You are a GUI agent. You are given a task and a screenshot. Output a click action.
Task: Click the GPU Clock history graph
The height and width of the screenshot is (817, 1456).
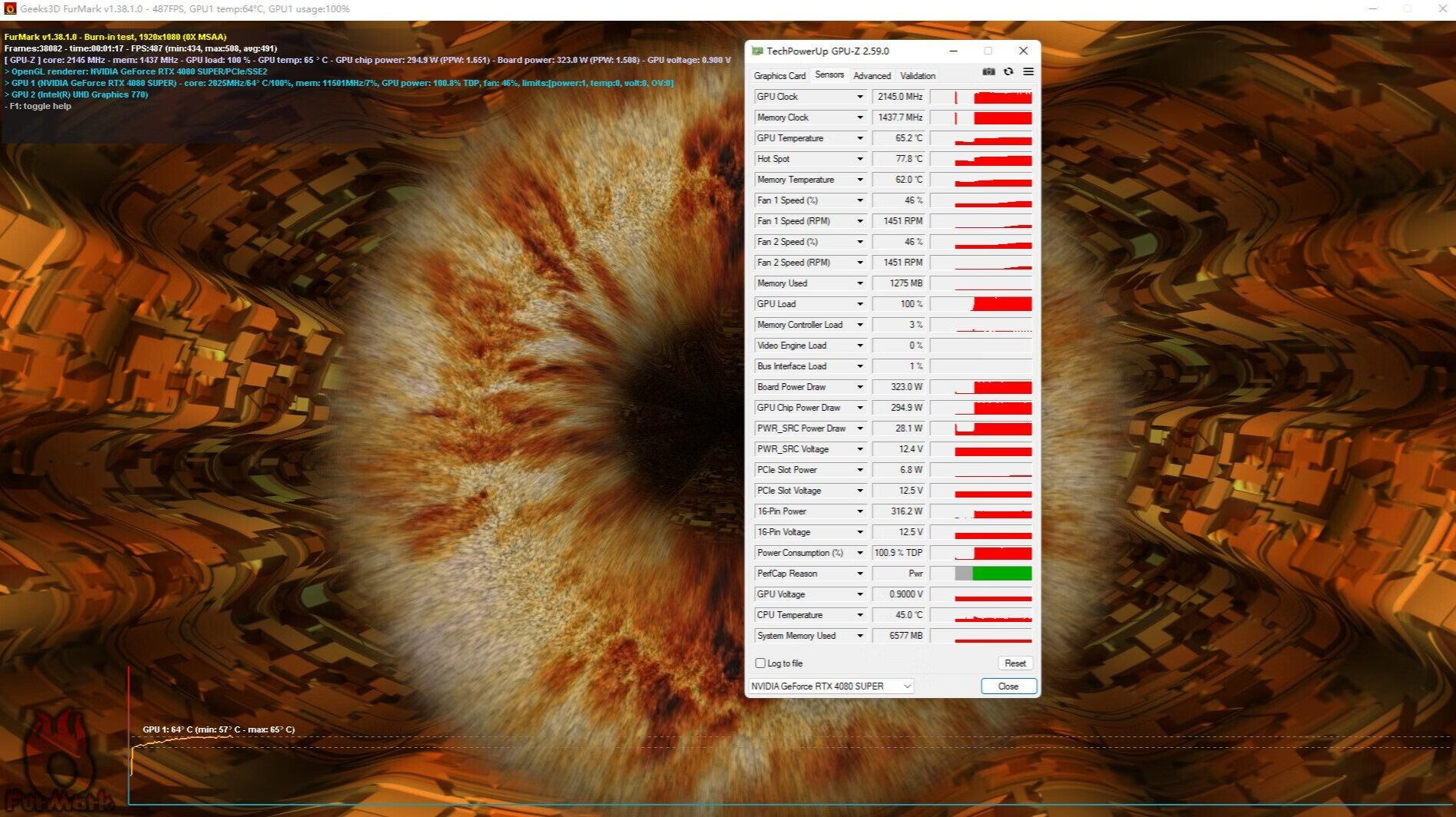pos(981,97)
